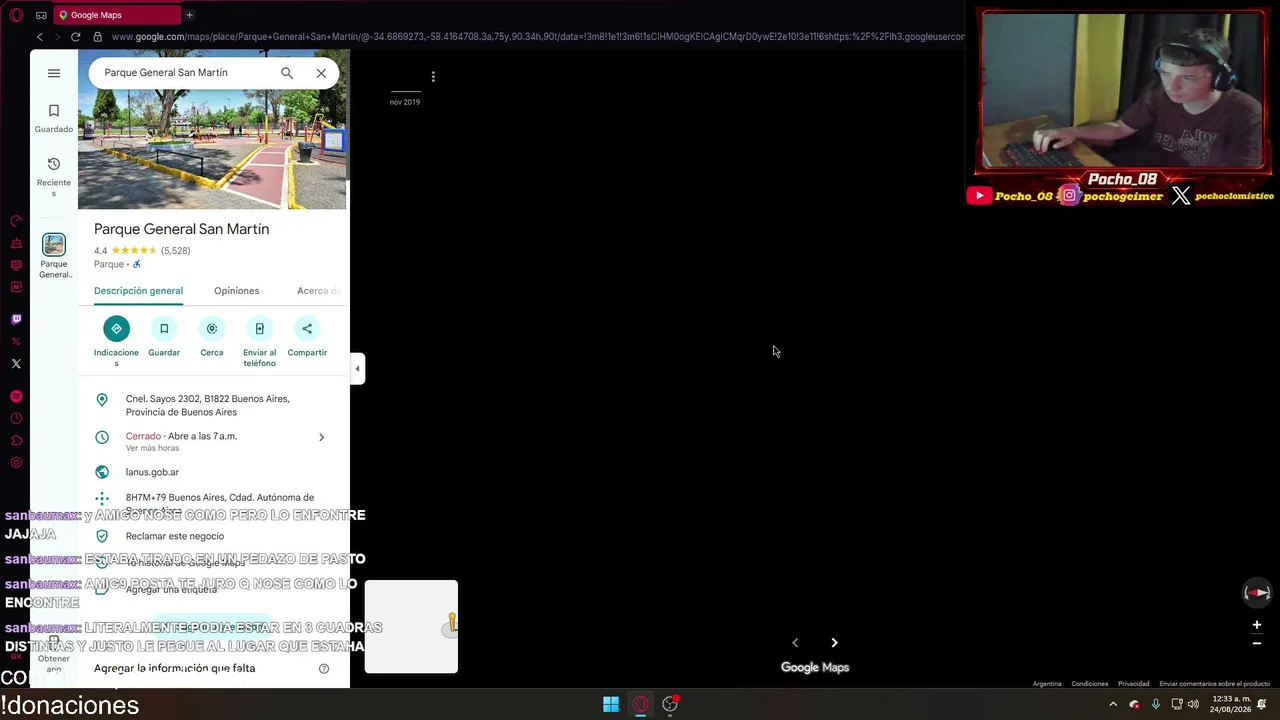Screen dimensions: 1280x720
Task: Open the Street View three-dot options menu
Action: tap(433, 76)
